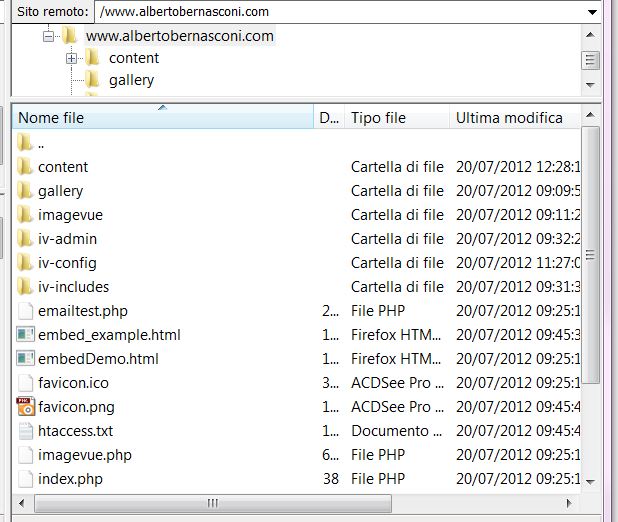
Task: Click the embedDemo.html file icon
Action: [x=25, y=358]
